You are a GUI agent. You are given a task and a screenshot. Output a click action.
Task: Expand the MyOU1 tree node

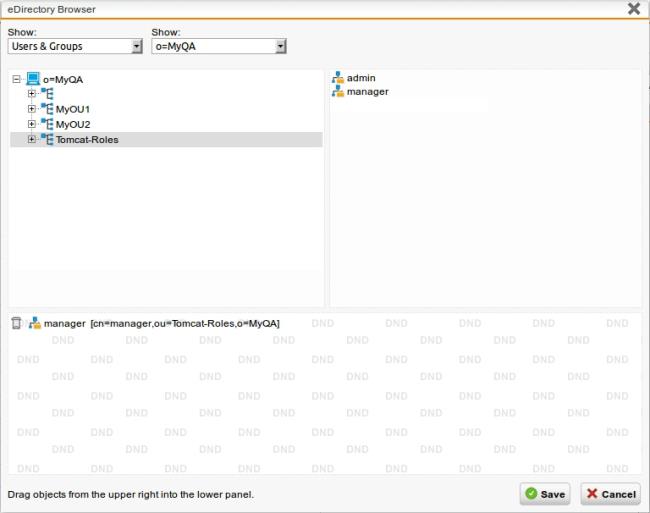[x=32, y=109]
